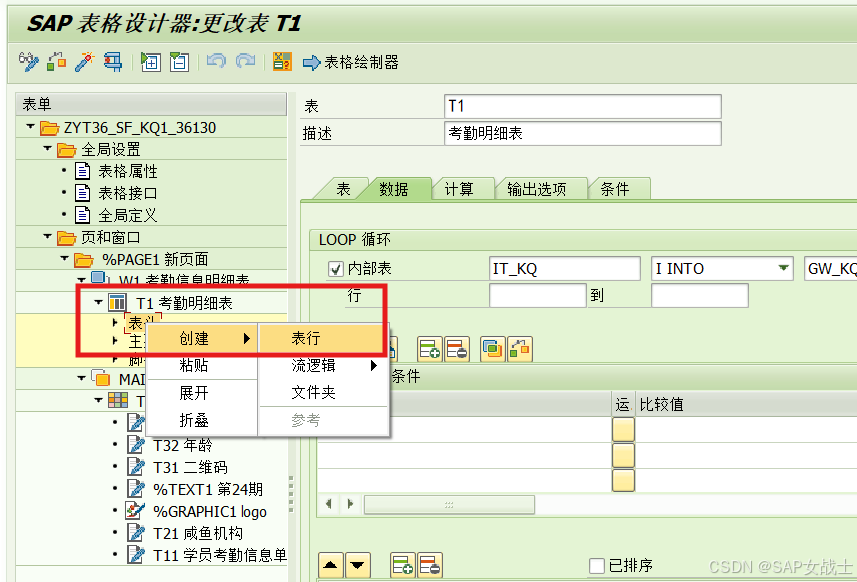Click the 表格属性 document icon
857x582 pixels.
tap(83, 171)
